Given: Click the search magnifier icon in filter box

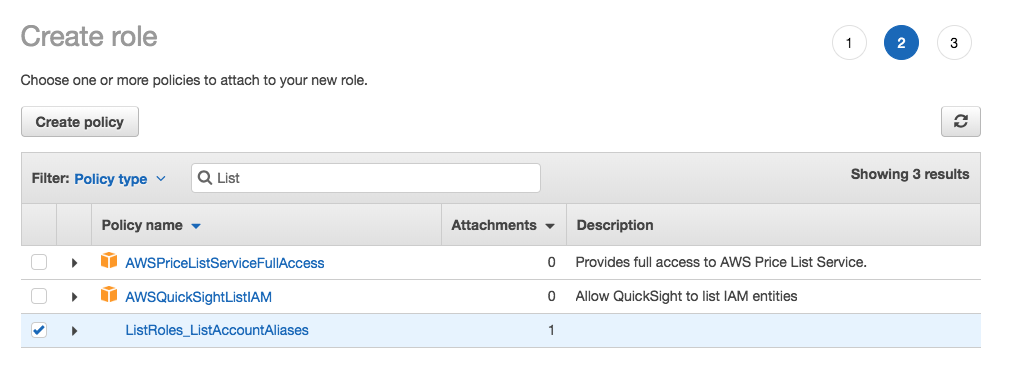Looking at the screenshot, I should (205, 178).
